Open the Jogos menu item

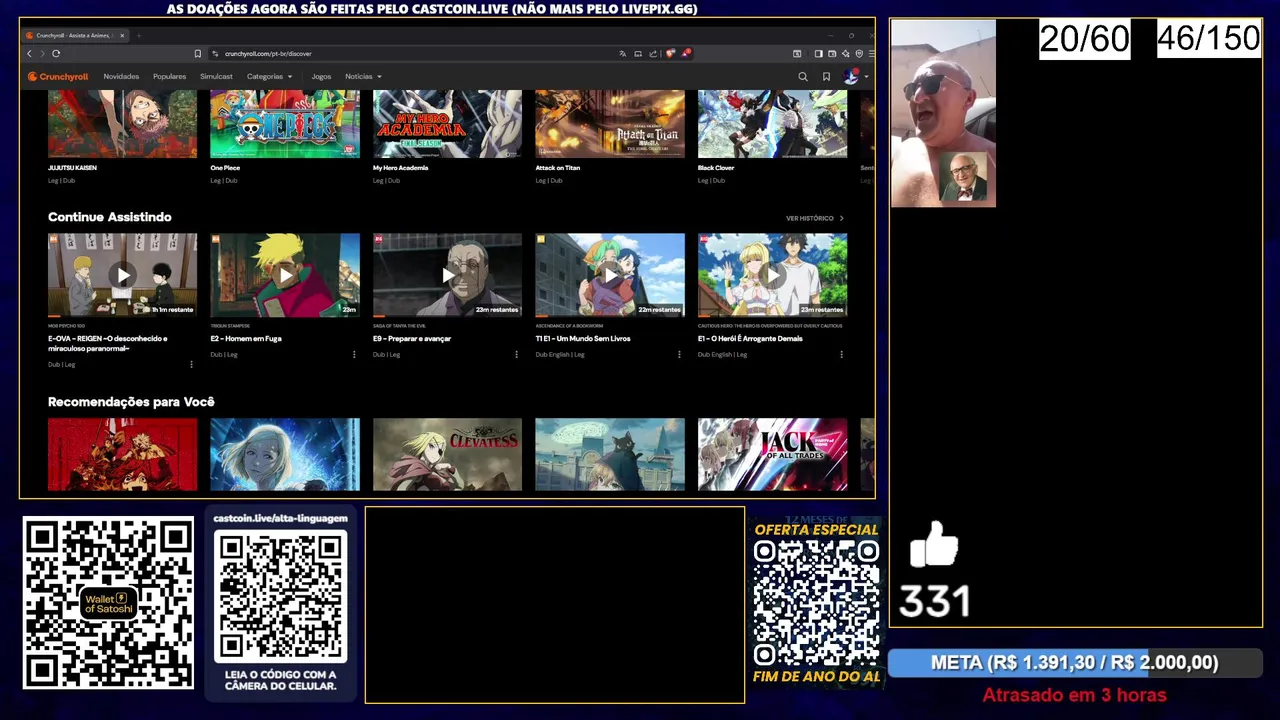[x=321, y=76]
